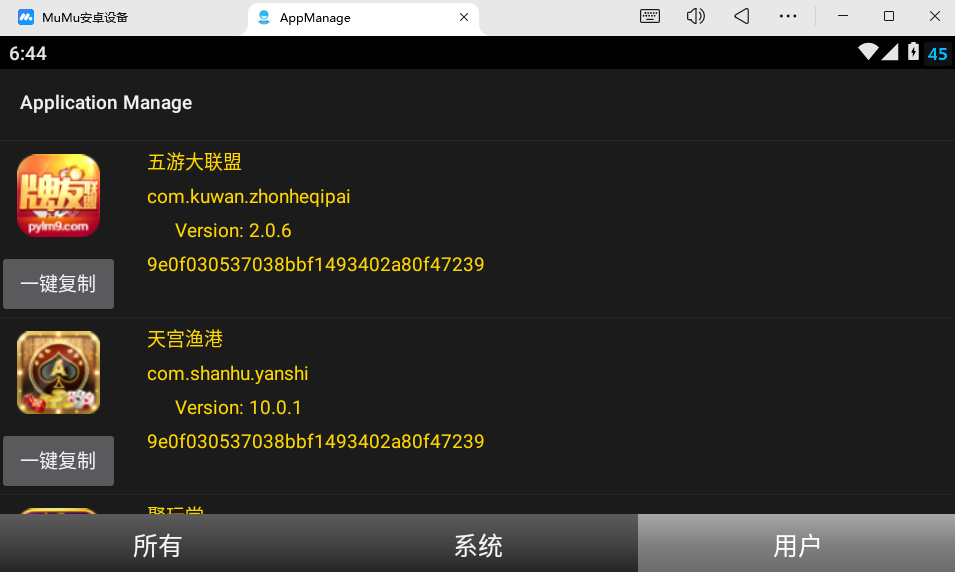This screenshot has width=955, height=572.
Task: Switch to the 系统 tab
Action: (478, 545)
